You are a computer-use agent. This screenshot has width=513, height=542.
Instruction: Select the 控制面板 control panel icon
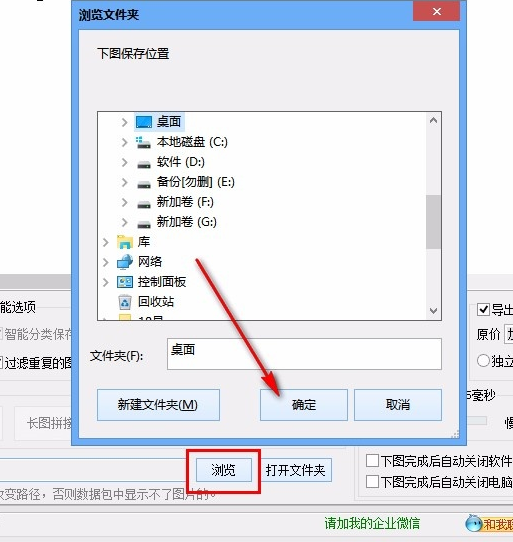coord(125,282)
